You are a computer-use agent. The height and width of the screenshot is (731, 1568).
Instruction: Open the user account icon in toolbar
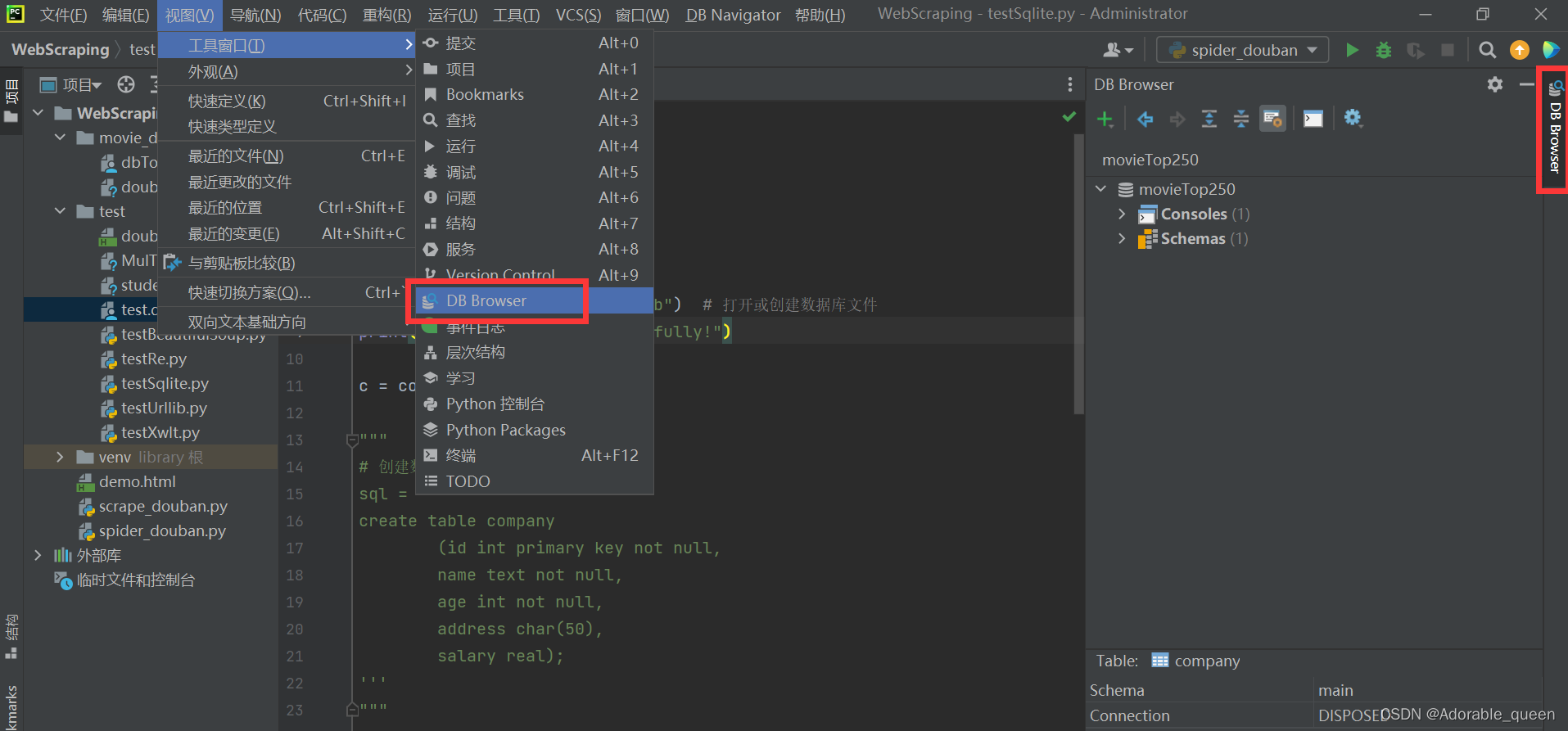1118,50
